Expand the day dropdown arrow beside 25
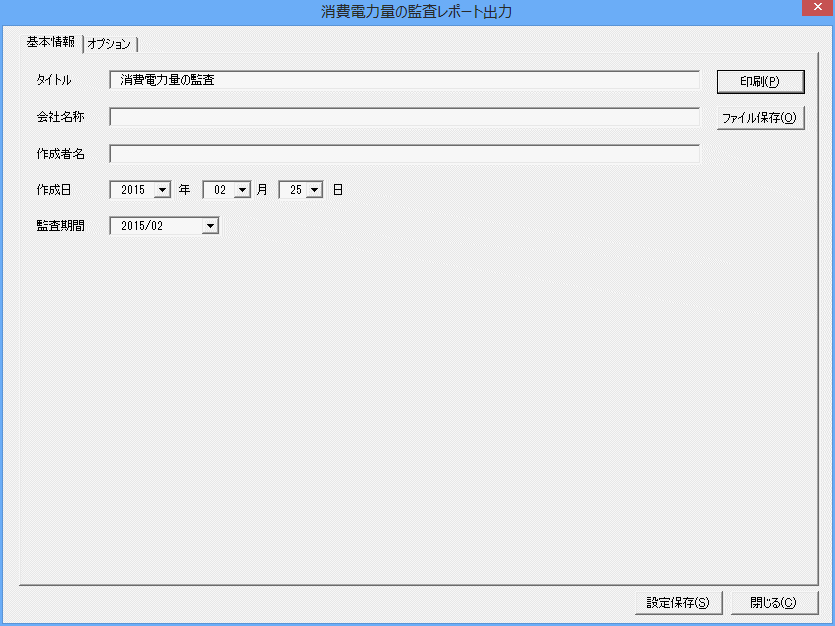Screen dimensions: 835x626 (x=315, y=190)
